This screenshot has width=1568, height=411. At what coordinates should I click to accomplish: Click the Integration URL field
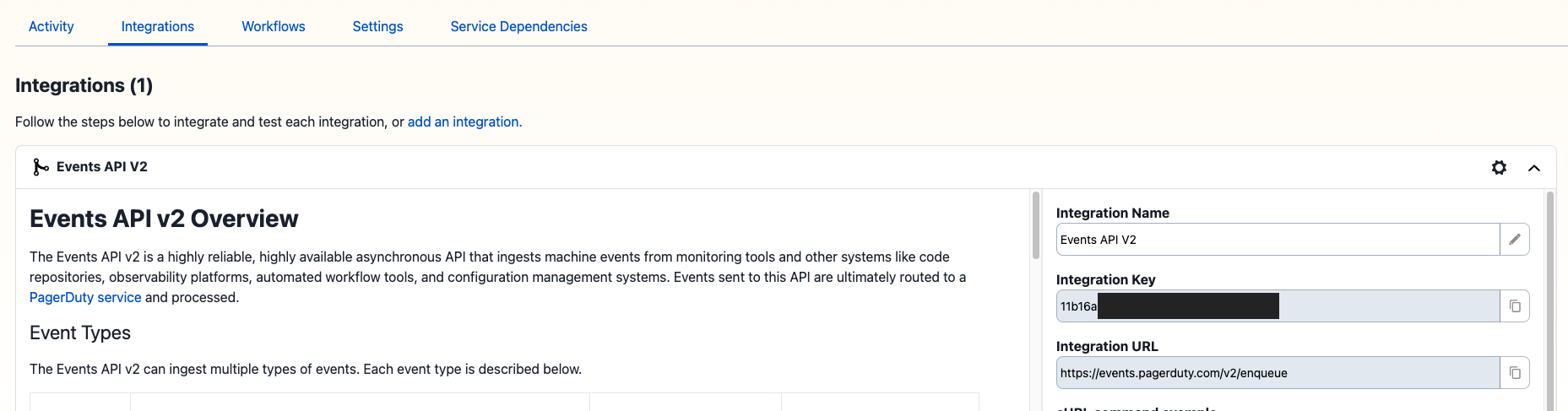(1277, 373)
